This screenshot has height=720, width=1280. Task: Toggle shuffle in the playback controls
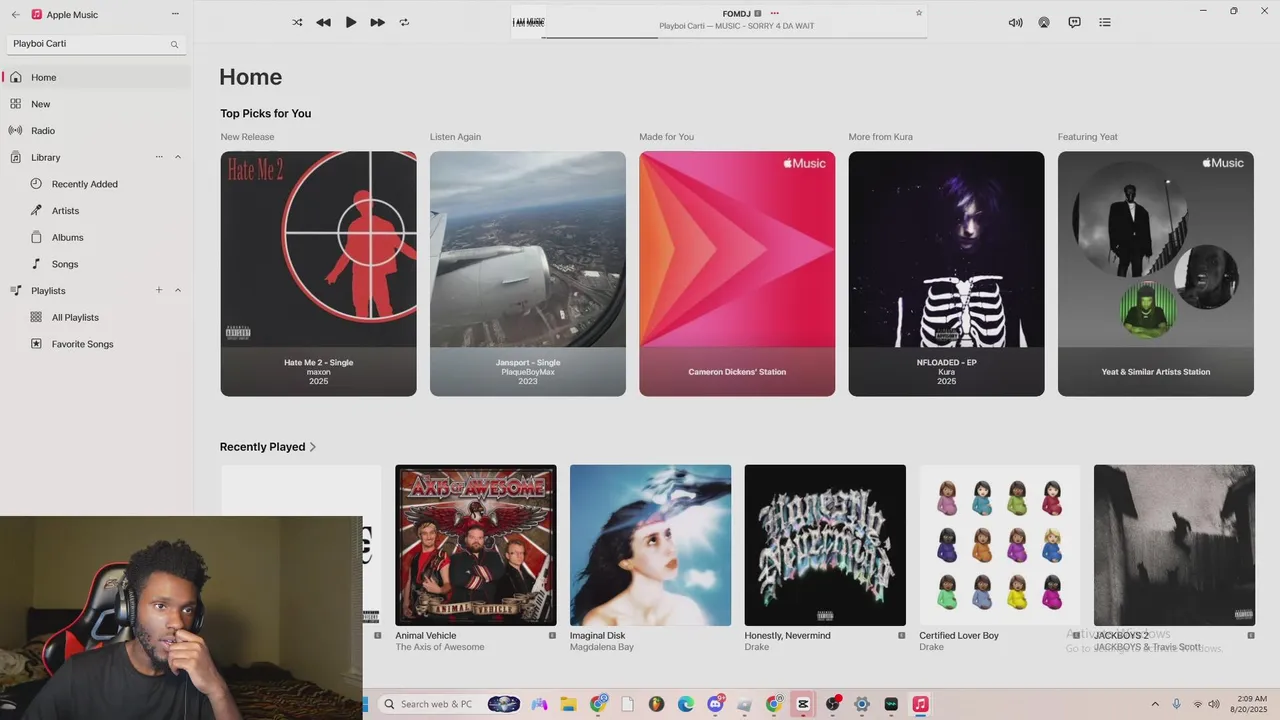click(x=297, y=22)
